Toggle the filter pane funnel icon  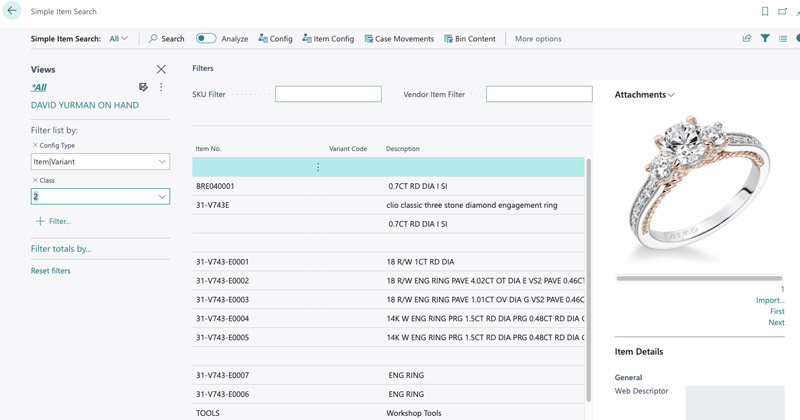[x=765, y=39]
